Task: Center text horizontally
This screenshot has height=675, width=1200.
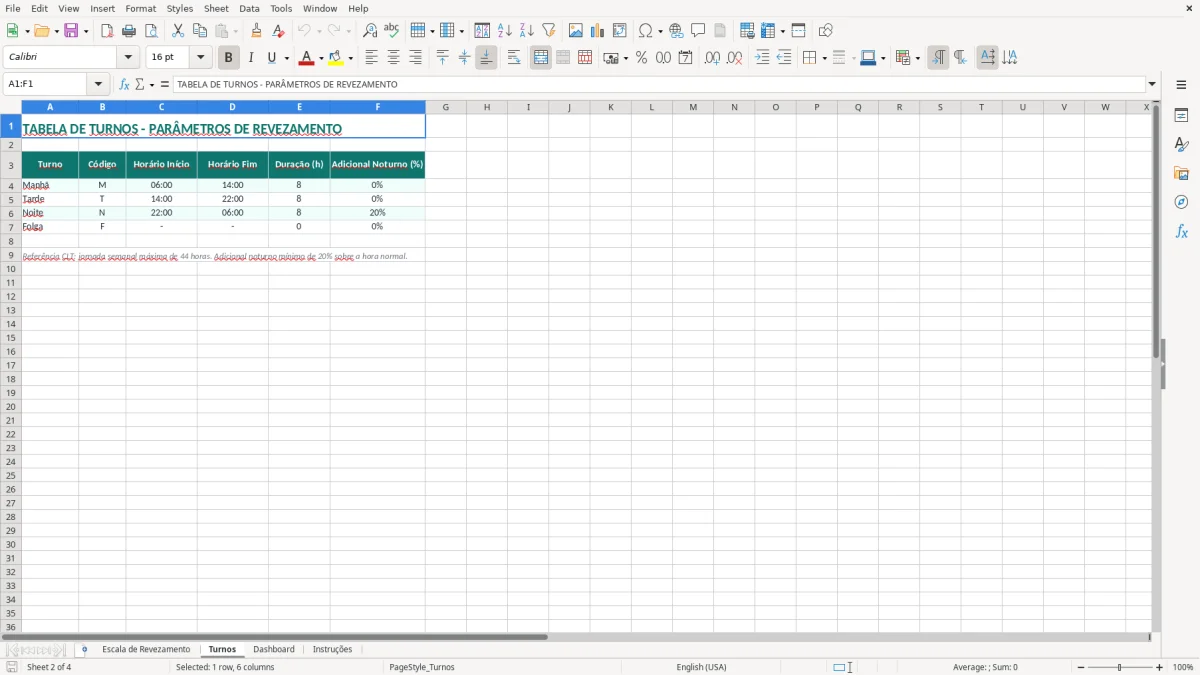Action: tap(394, 58)
